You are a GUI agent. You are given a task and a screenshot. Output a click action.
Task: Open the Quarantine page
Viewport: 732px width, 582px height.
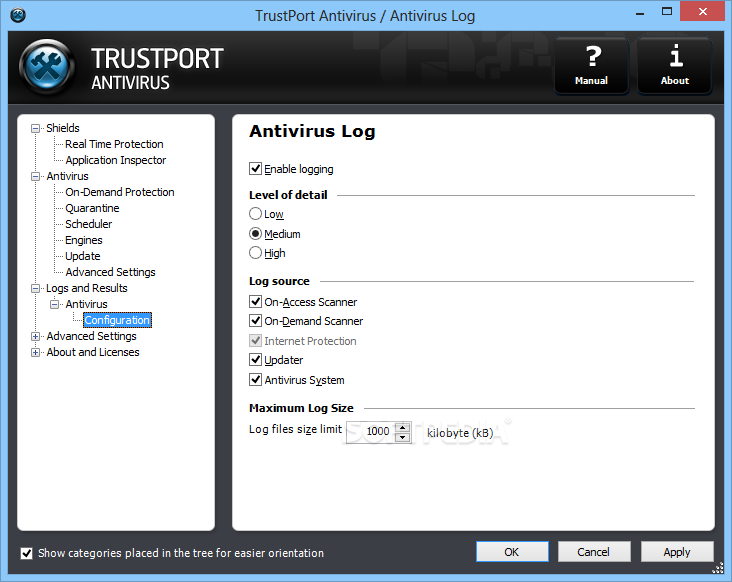[92, 208]
